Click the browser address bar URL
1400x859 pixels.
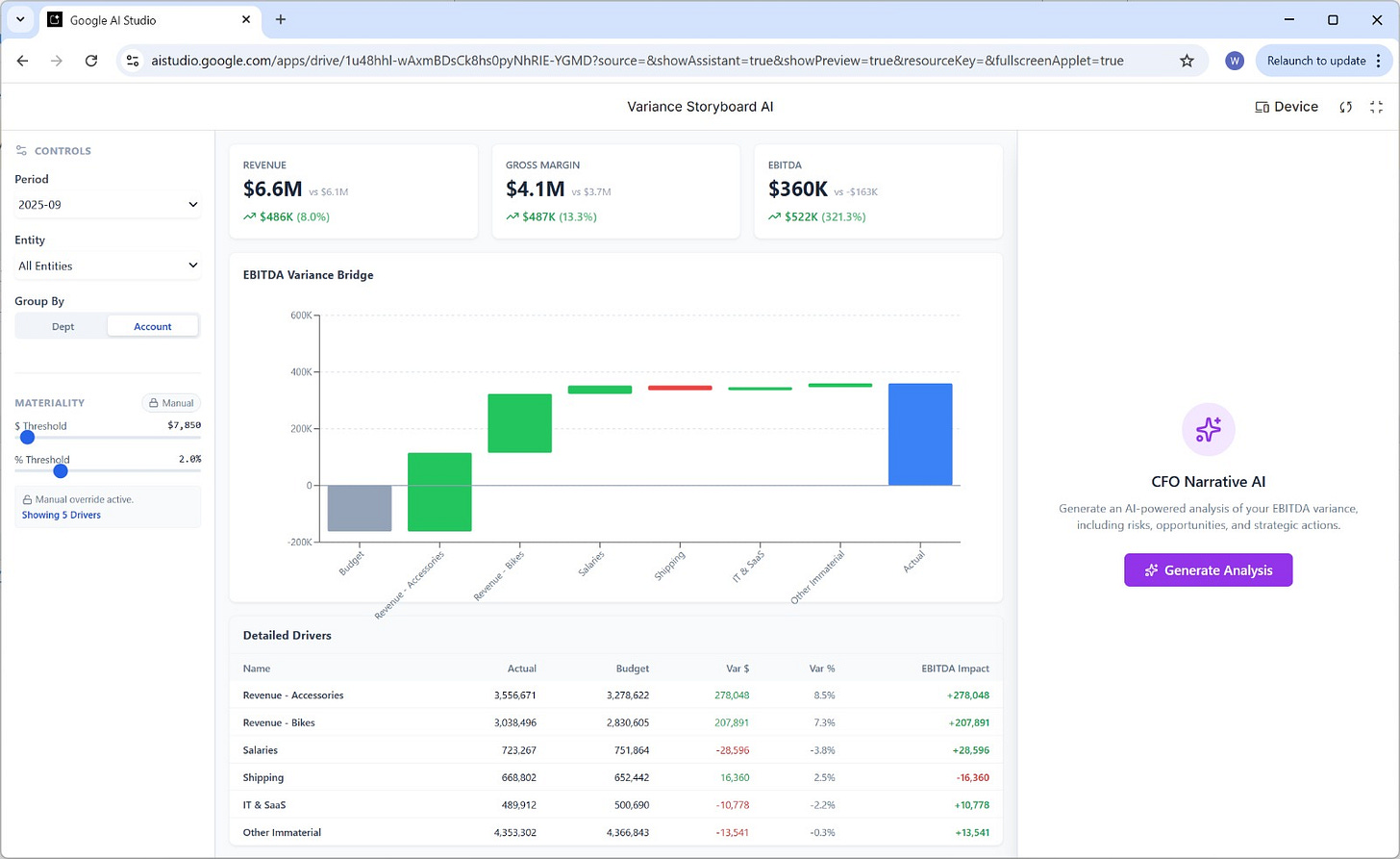(637, 61)
